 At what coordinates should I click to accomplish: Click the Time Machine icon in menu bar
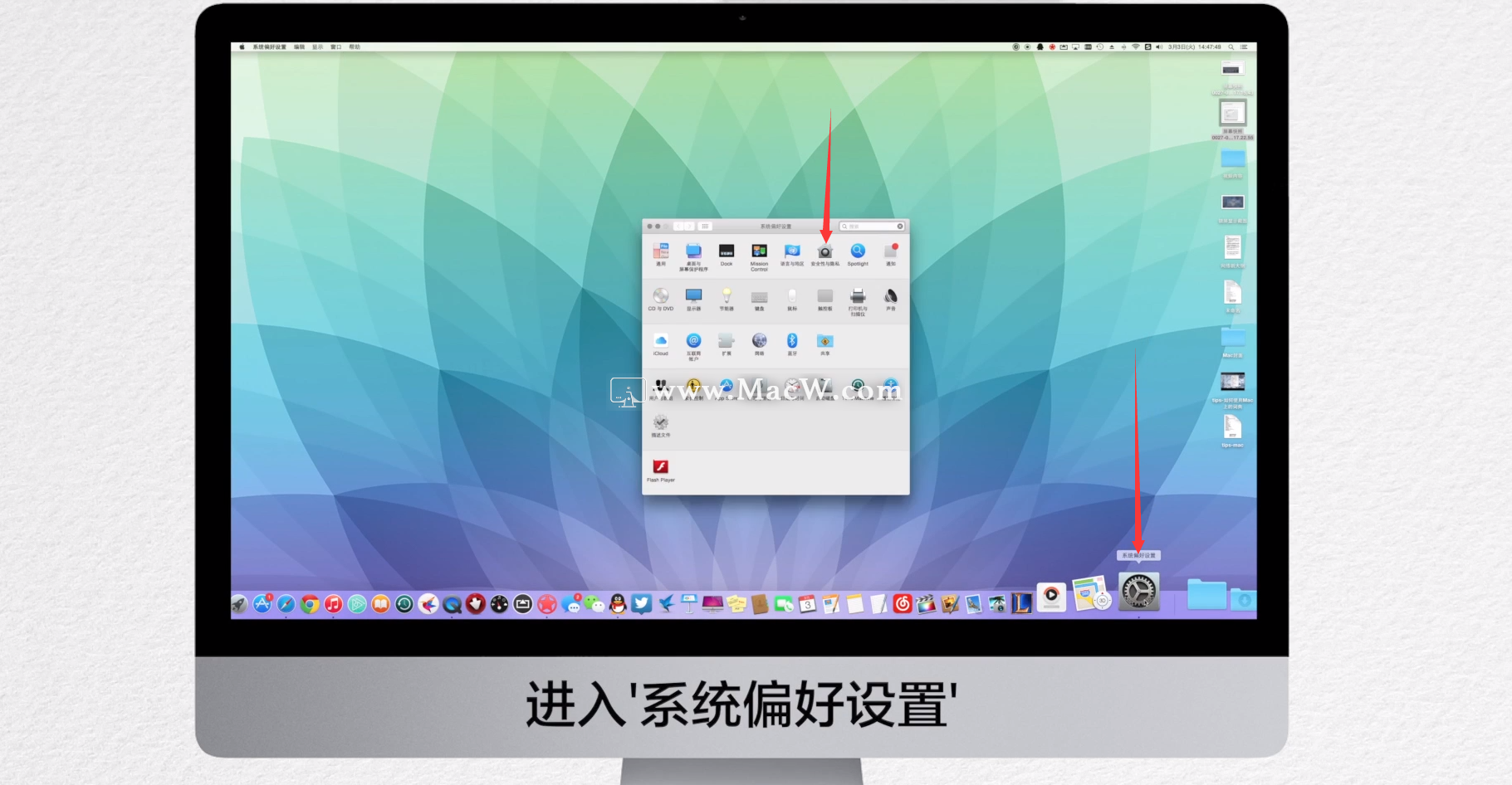[1099, 47]
